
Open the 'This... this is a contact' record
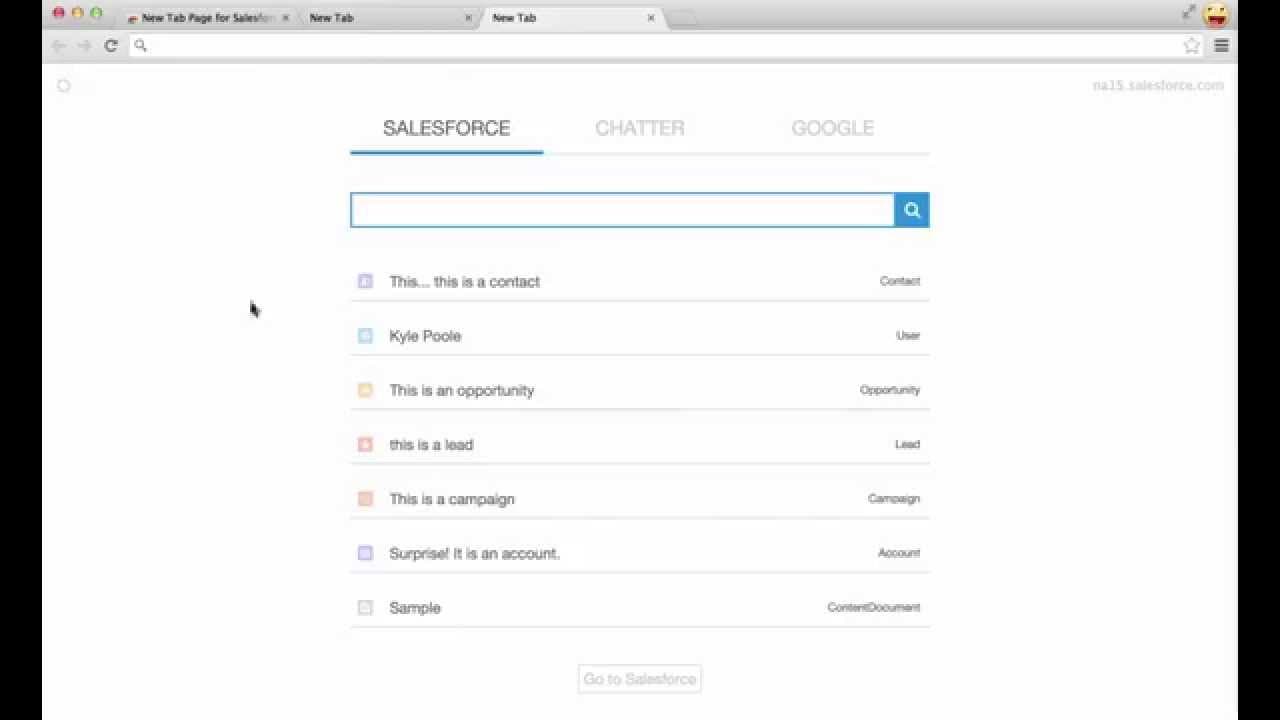[464, 282]
